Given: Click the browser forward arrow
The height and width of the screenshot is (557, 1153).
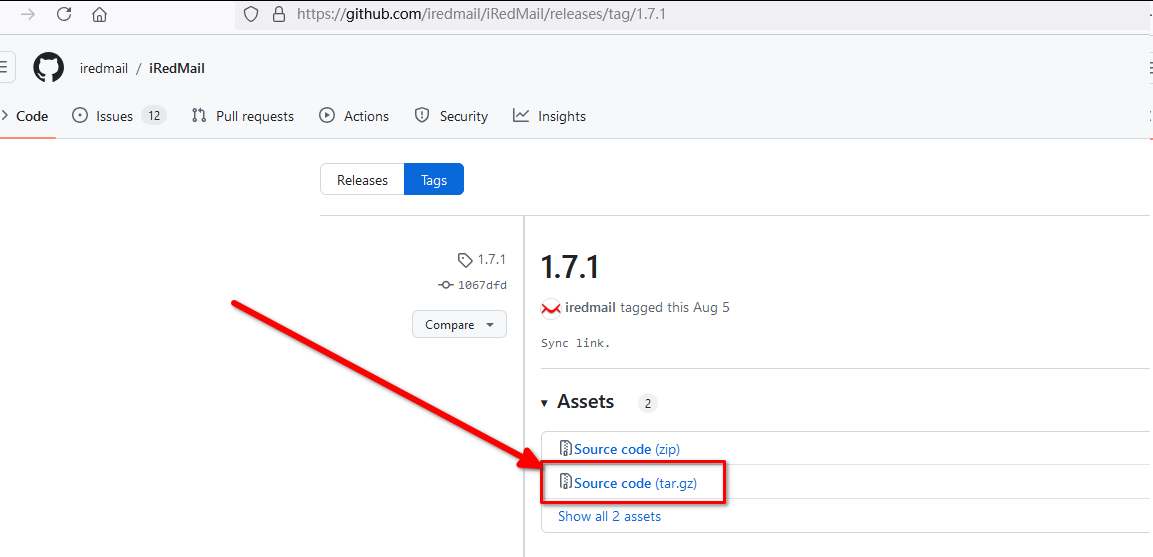Looking at the screenshot, I should point(28,14).
